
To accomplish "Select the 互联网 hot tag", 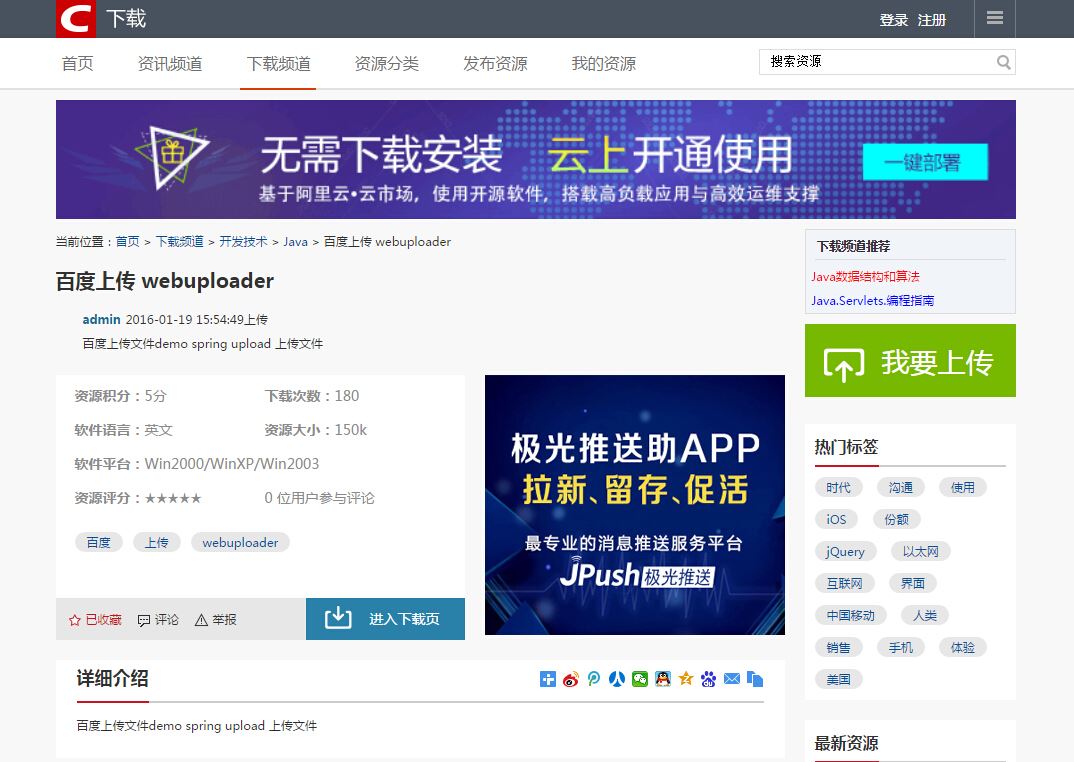I will point(845,583).
